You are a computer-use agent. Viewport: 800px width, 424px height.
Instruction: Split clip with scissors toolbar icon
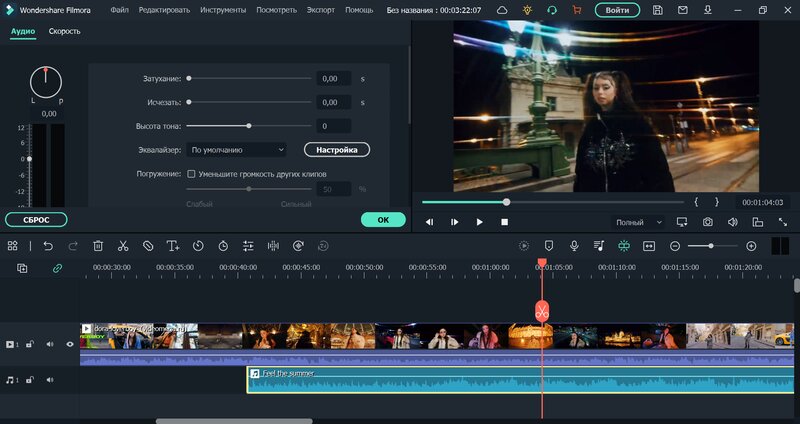[123, 246]
